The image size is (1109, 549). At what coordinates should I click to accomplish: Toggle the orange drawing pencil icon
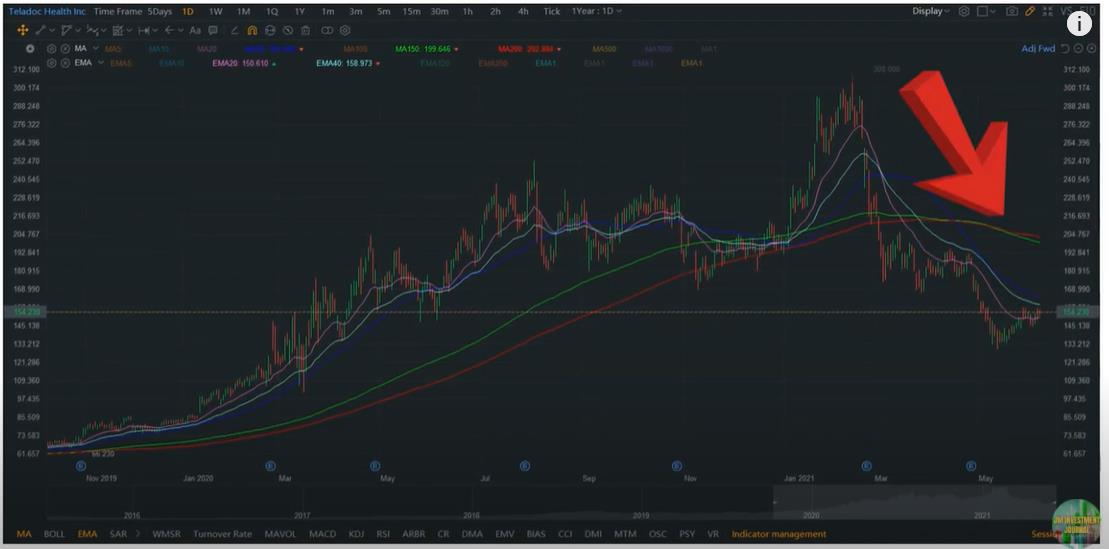click(1030, 11)
